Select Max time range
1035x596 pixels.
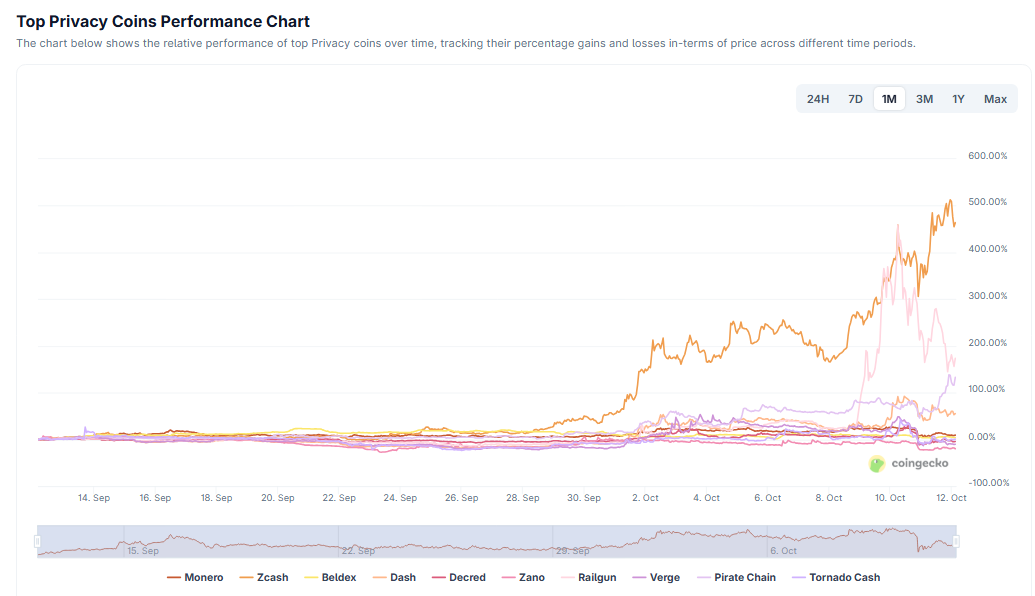[995, 99]
